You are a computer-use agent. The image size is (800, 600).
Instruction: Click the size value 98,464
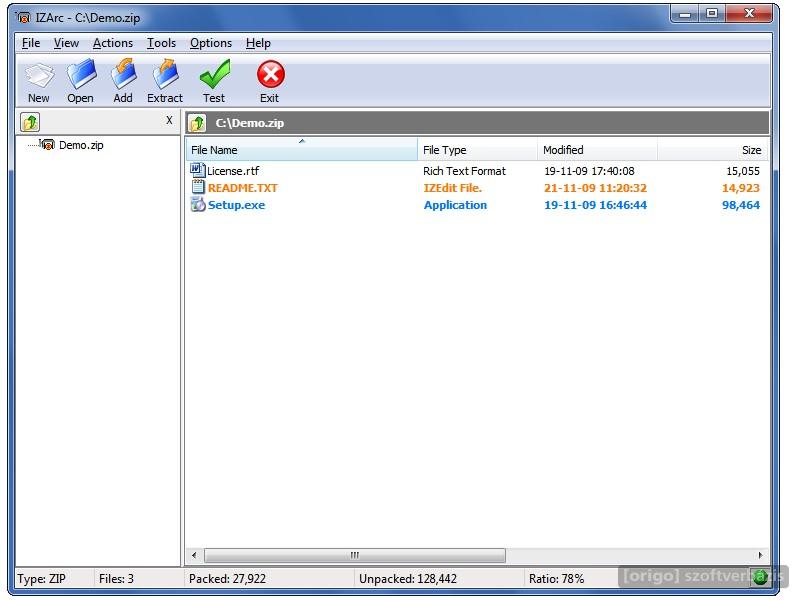pos(741,205)
